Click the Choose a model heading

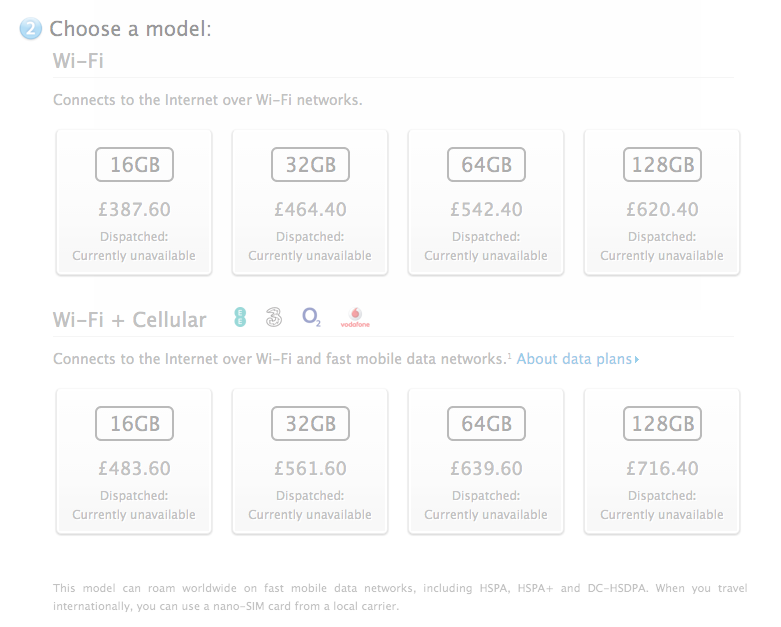tap(130, 29)
